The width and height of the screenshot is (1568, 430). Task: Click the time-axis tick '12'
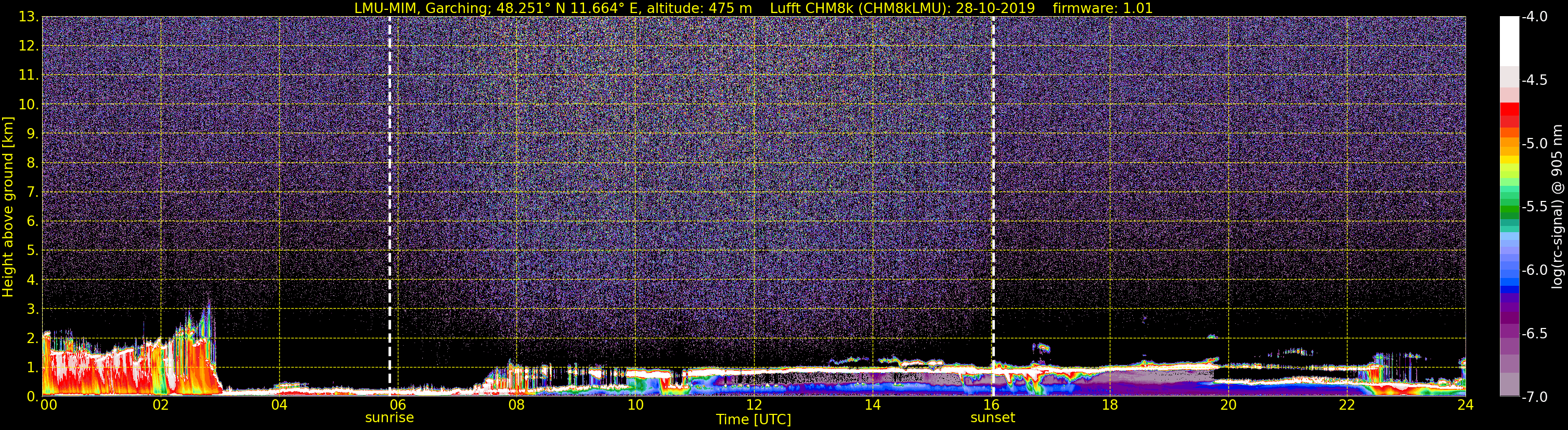[x=754, y=405]
